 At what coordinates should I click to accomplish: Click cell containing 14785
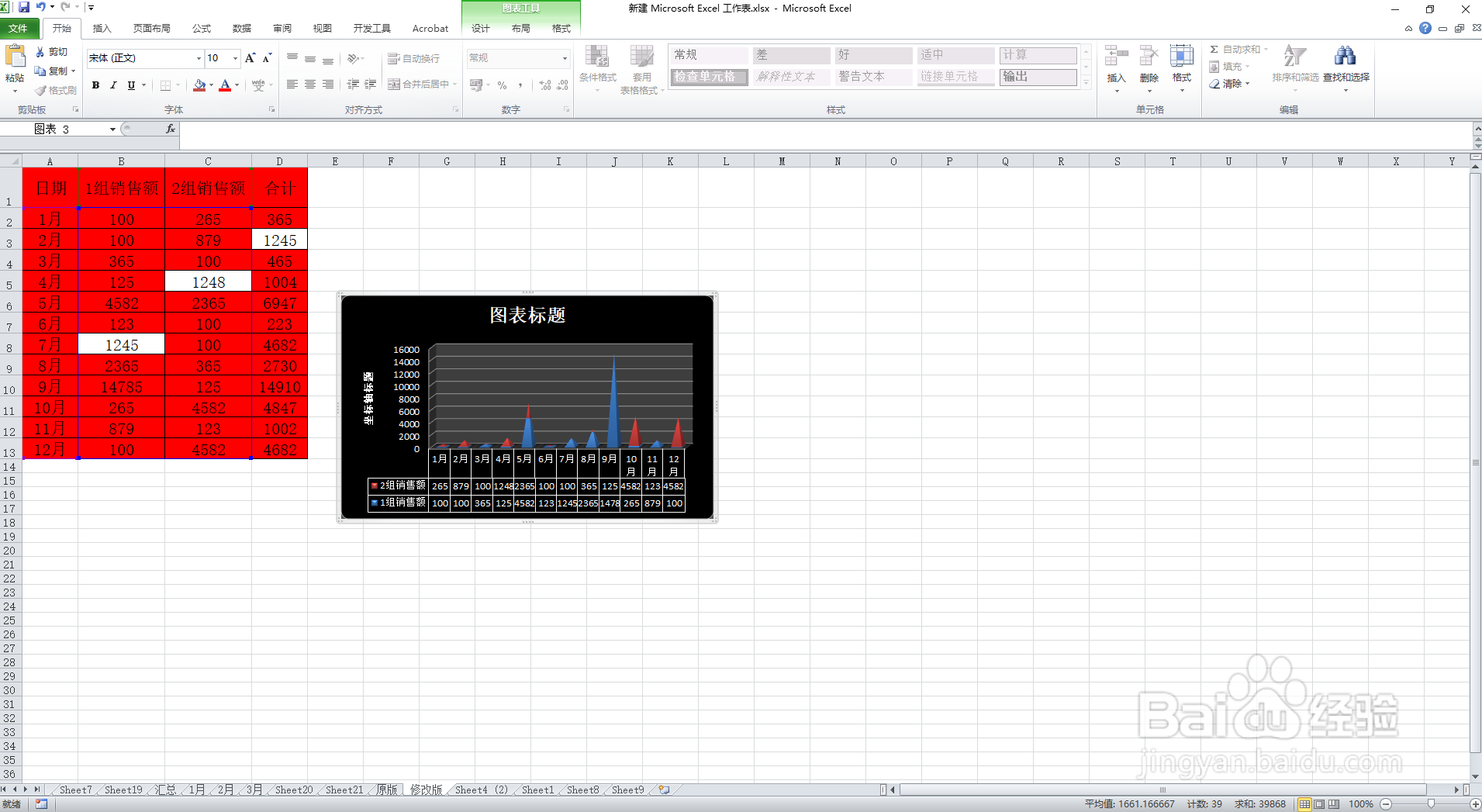[x=122, y=386]
